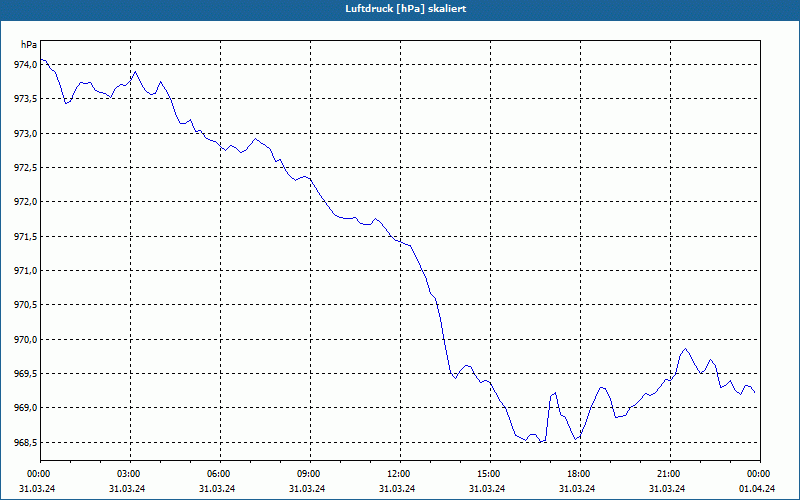
Task: Click the "31.03.24" date under first 00:00
Action: [x=37, y=489]
